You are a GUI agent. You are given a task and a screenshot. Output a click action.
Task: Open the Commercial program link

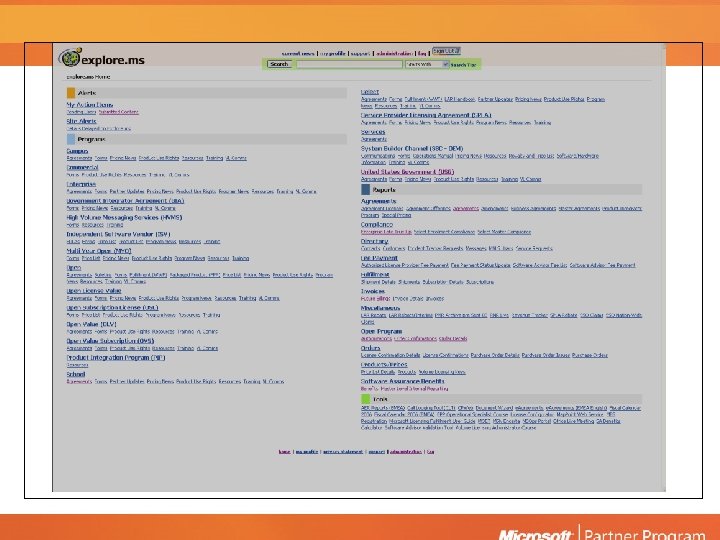82,168
